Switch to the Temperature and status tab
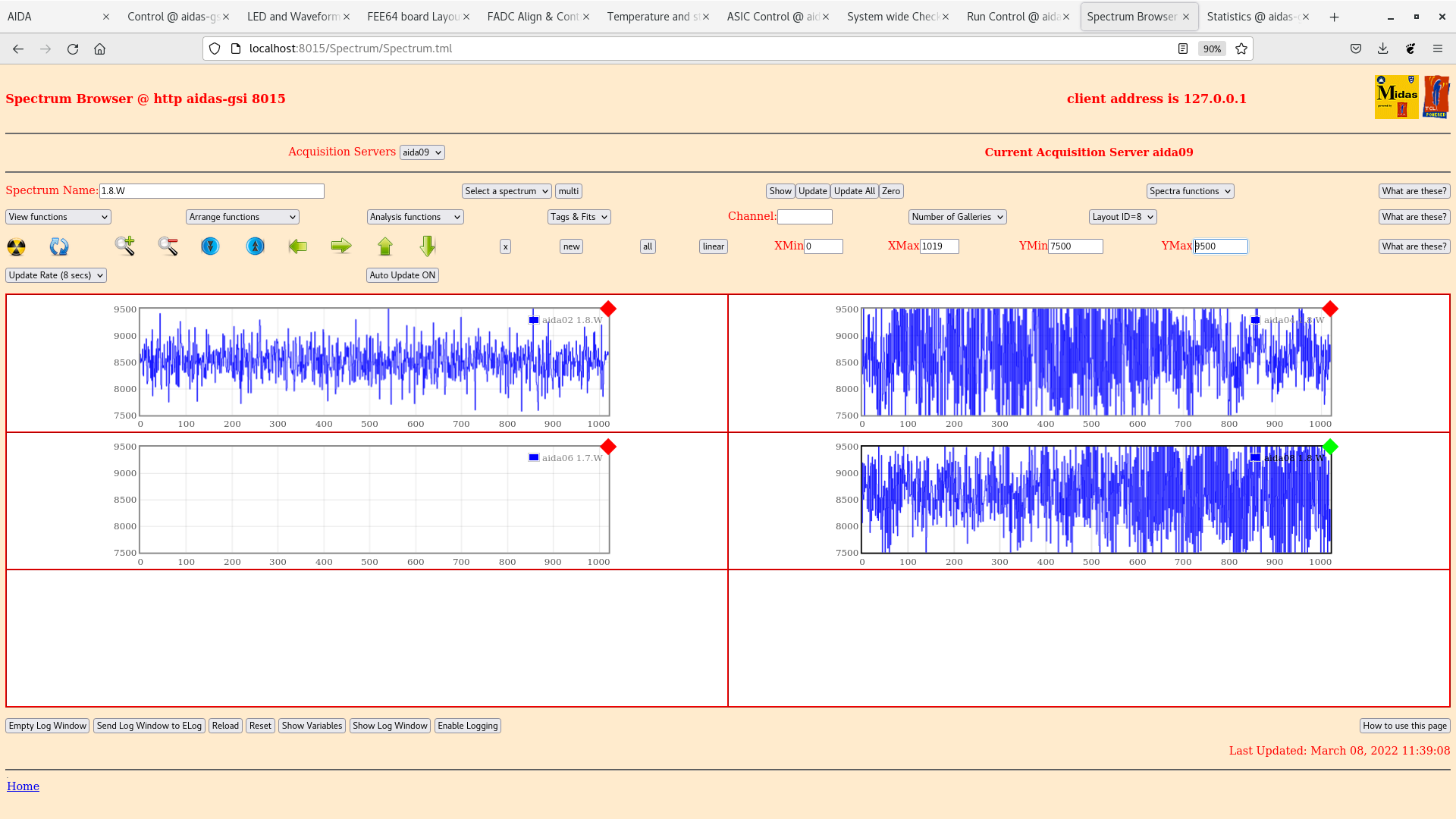This screenshot has height=819, width=1456. click(652, 17)
